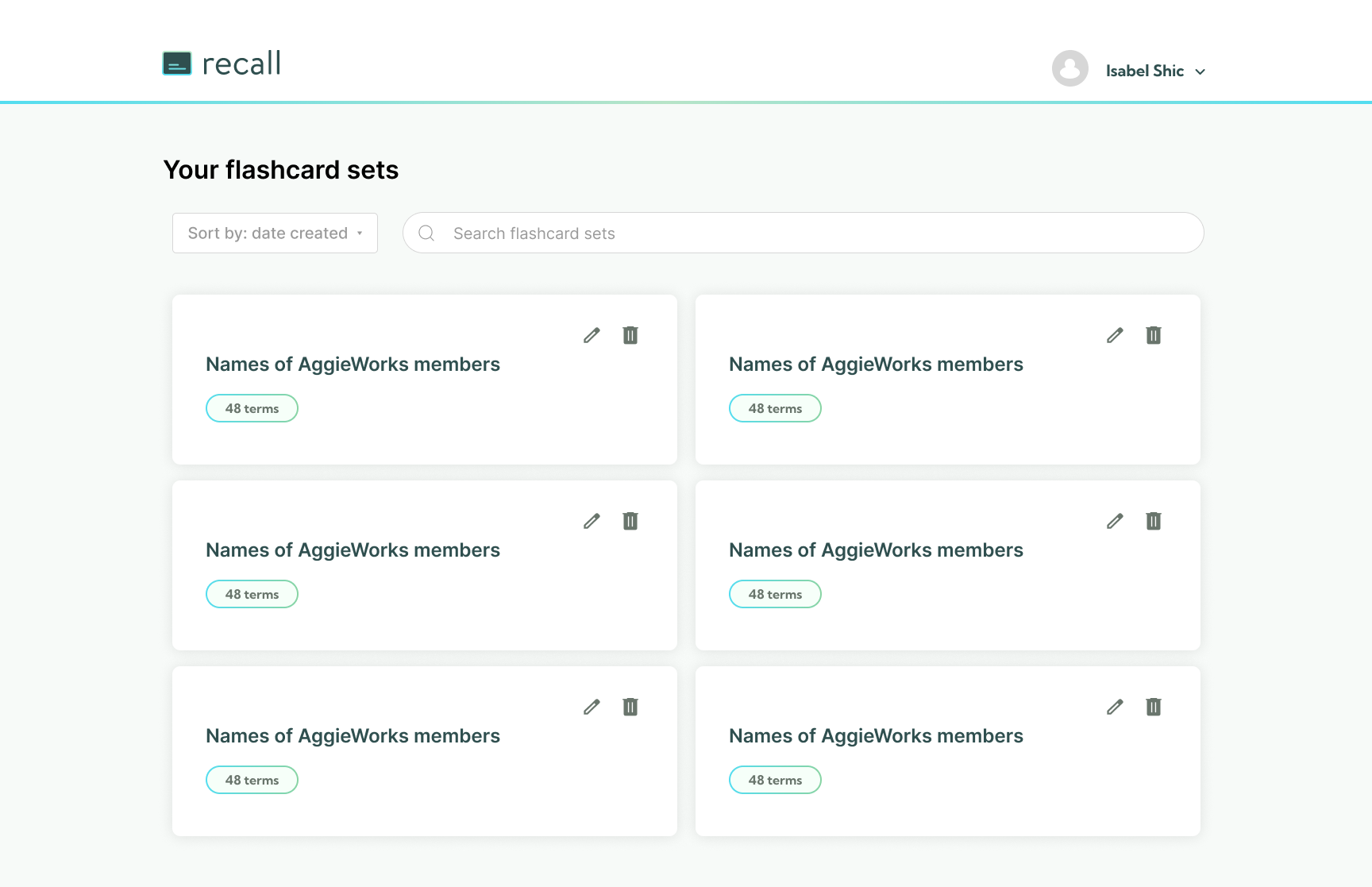This screenshot has width=1372, height=887.
Task: Open the 'Sort by: date created' dropdown
Action: [x=275, y=233]
